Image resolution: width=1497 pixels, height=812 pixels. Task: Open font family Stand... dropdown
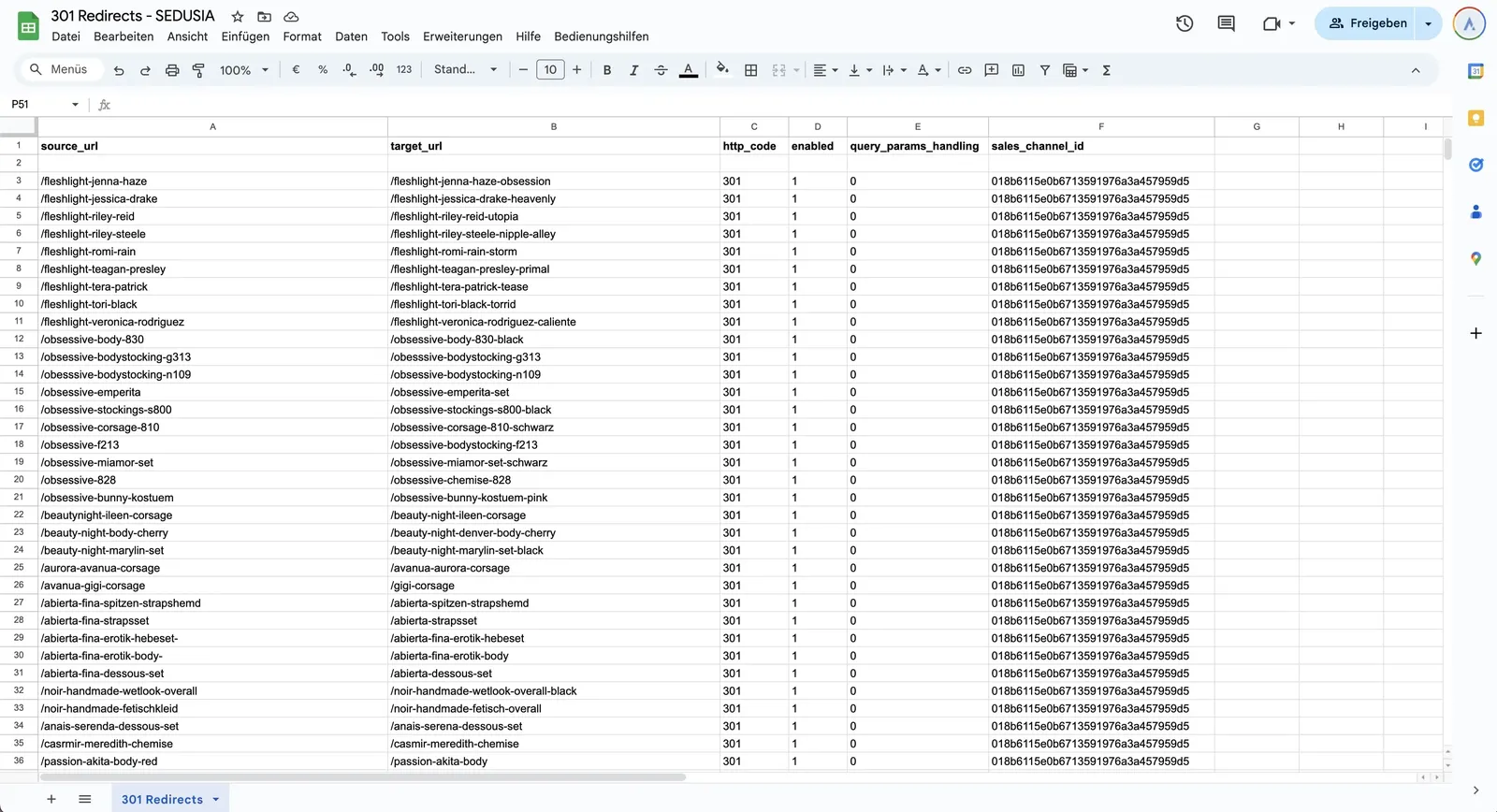coord(465,69)
